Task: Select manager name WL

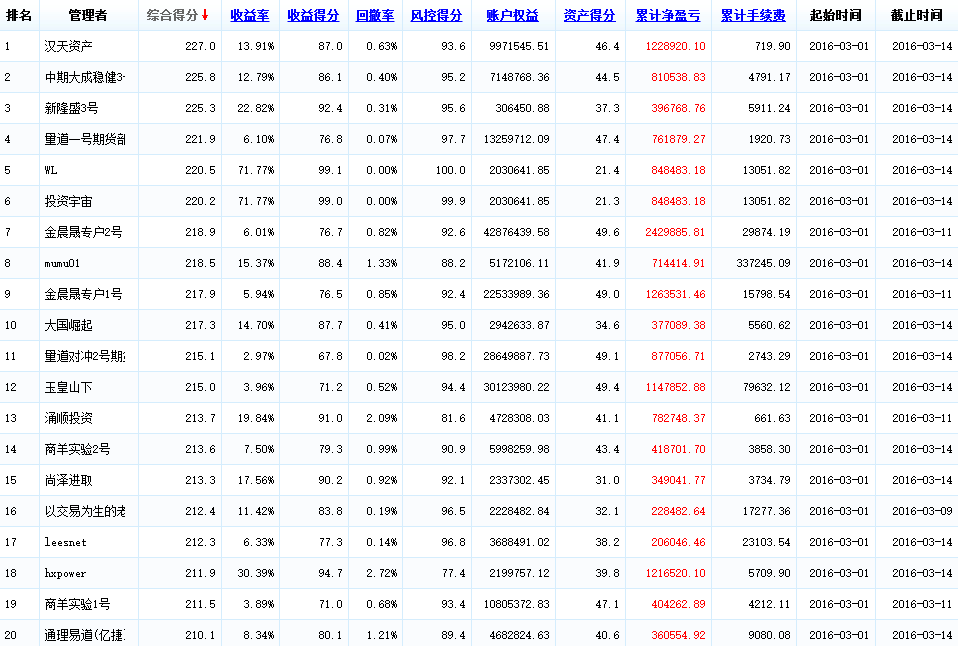Action: click(x=51, y=171)
